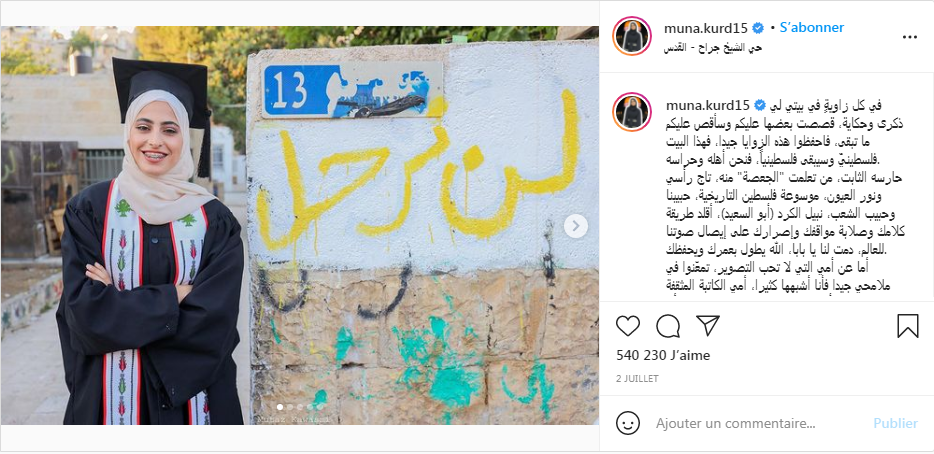934x454 pixels.
Task: Open the avatar beside the caption text
Action: [631, 112]
